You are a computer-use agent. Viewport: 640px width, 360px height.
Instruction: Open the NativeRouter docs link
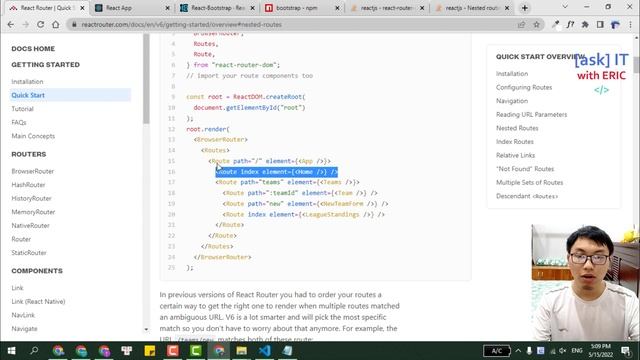click(x=31, y=226)
